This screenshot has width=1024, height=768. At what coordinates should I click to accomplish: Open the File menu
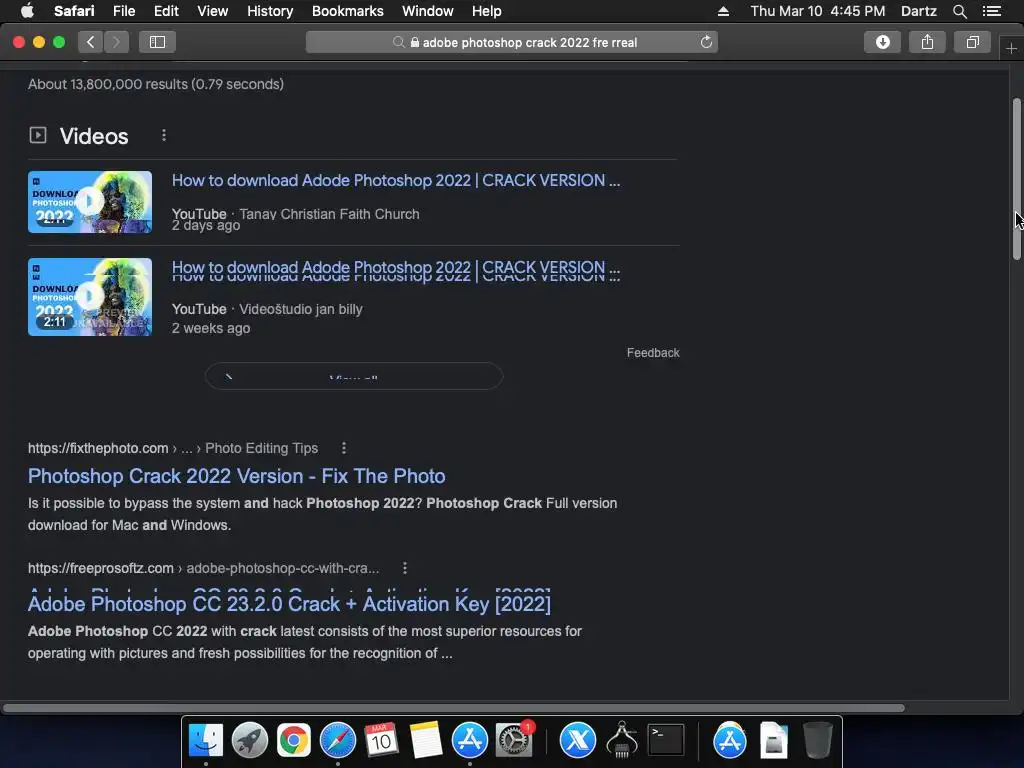click(123, 11)
